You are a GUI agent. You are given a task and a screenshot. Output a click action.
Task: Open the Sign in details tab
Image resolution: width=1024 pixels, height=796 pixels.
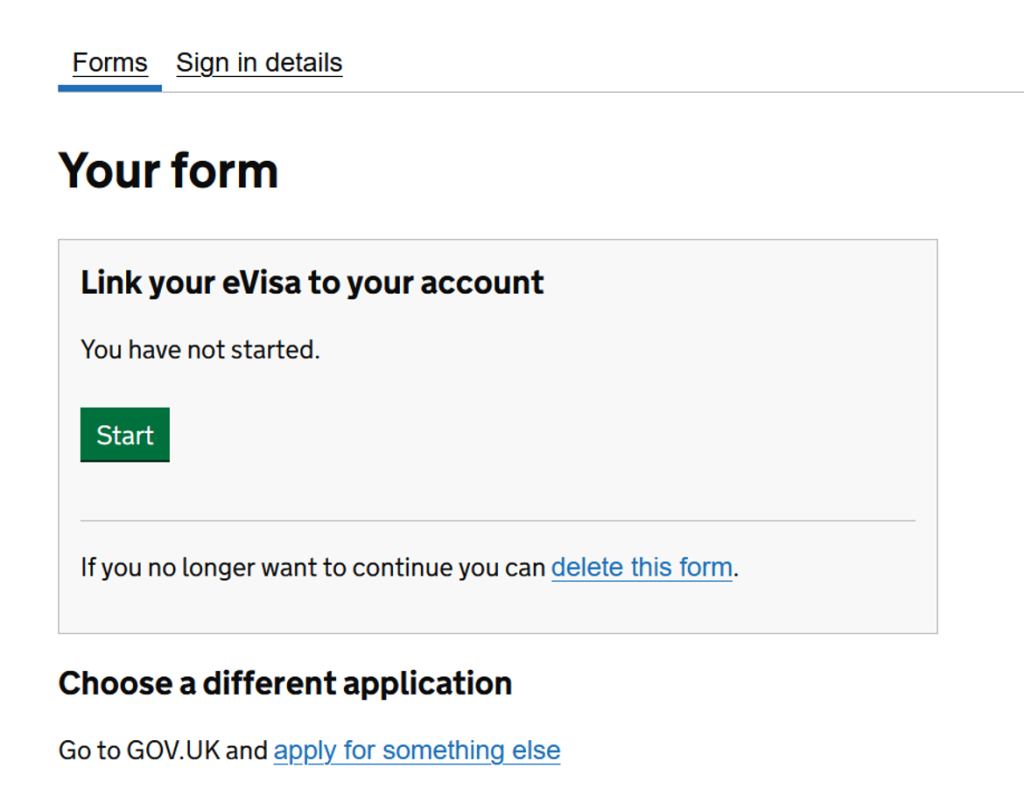tap(259, 63)
